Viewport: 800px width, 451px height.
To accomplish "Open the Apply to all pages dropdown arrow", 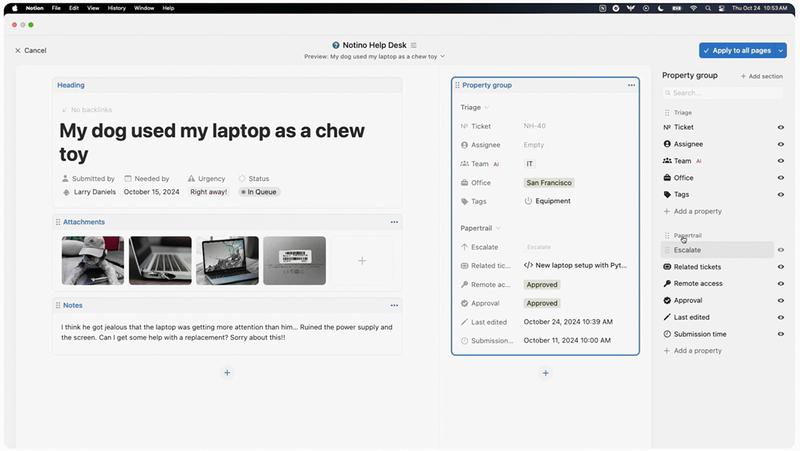I will (x=781, y=51).
